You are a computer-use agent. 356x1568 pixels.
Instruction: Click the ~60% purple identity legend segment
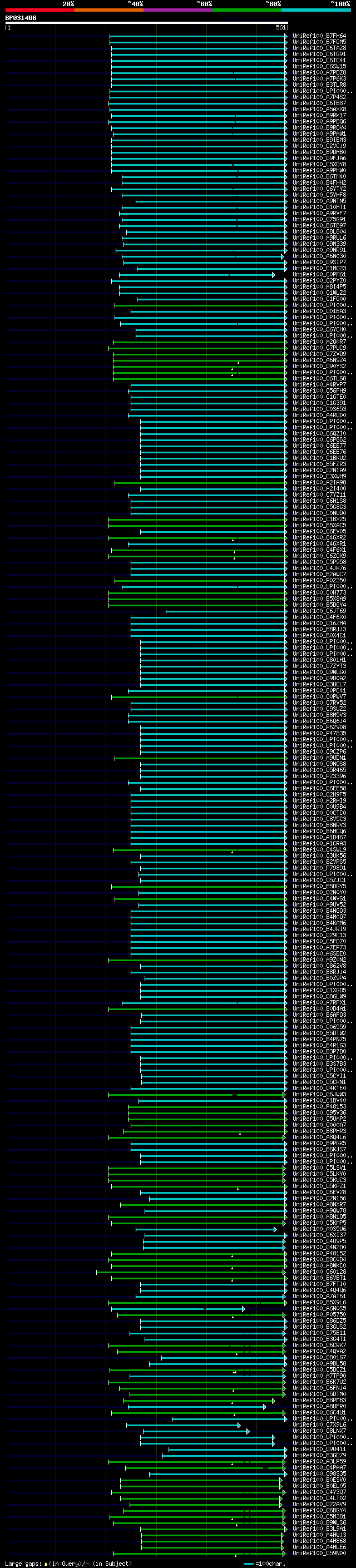click(179, 10)
